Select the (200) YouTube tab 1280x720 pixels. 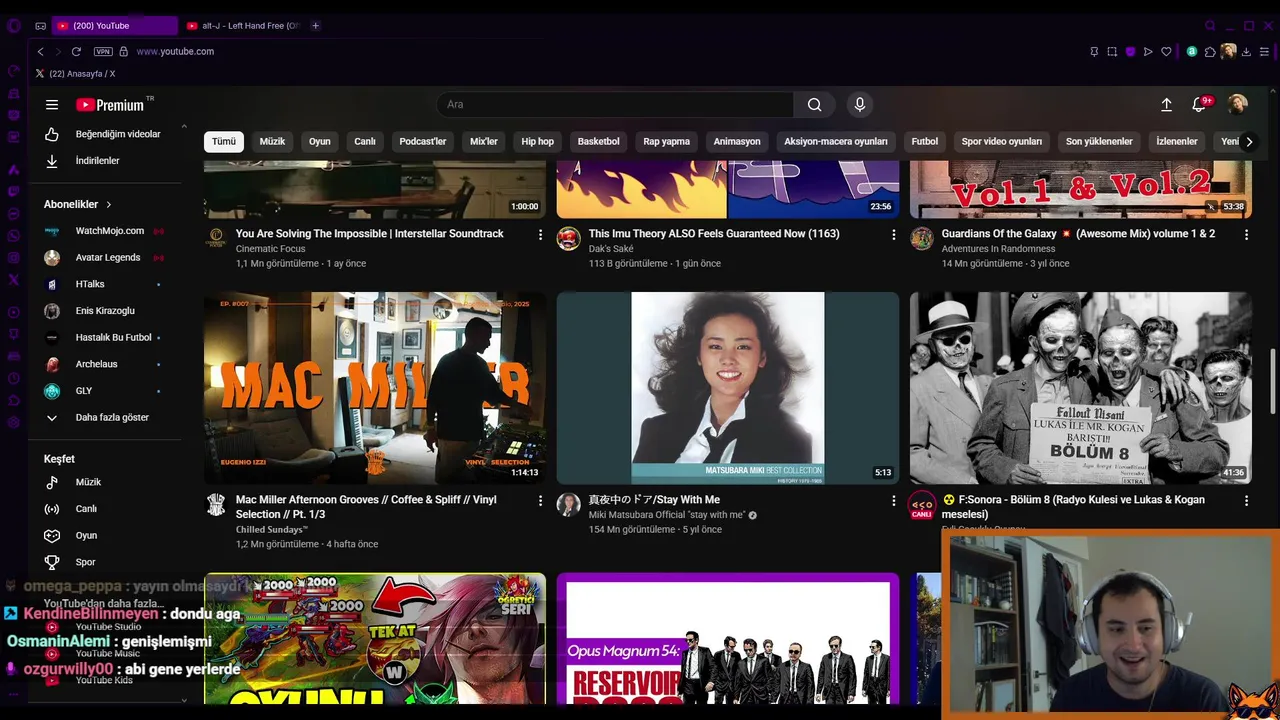(x=114, y=25)
